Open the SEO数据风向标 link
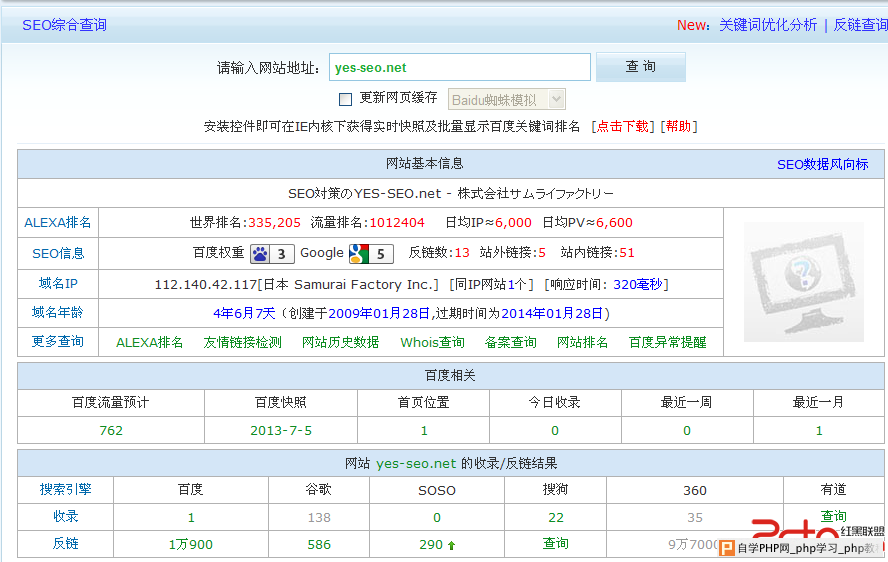 (822, 164)
